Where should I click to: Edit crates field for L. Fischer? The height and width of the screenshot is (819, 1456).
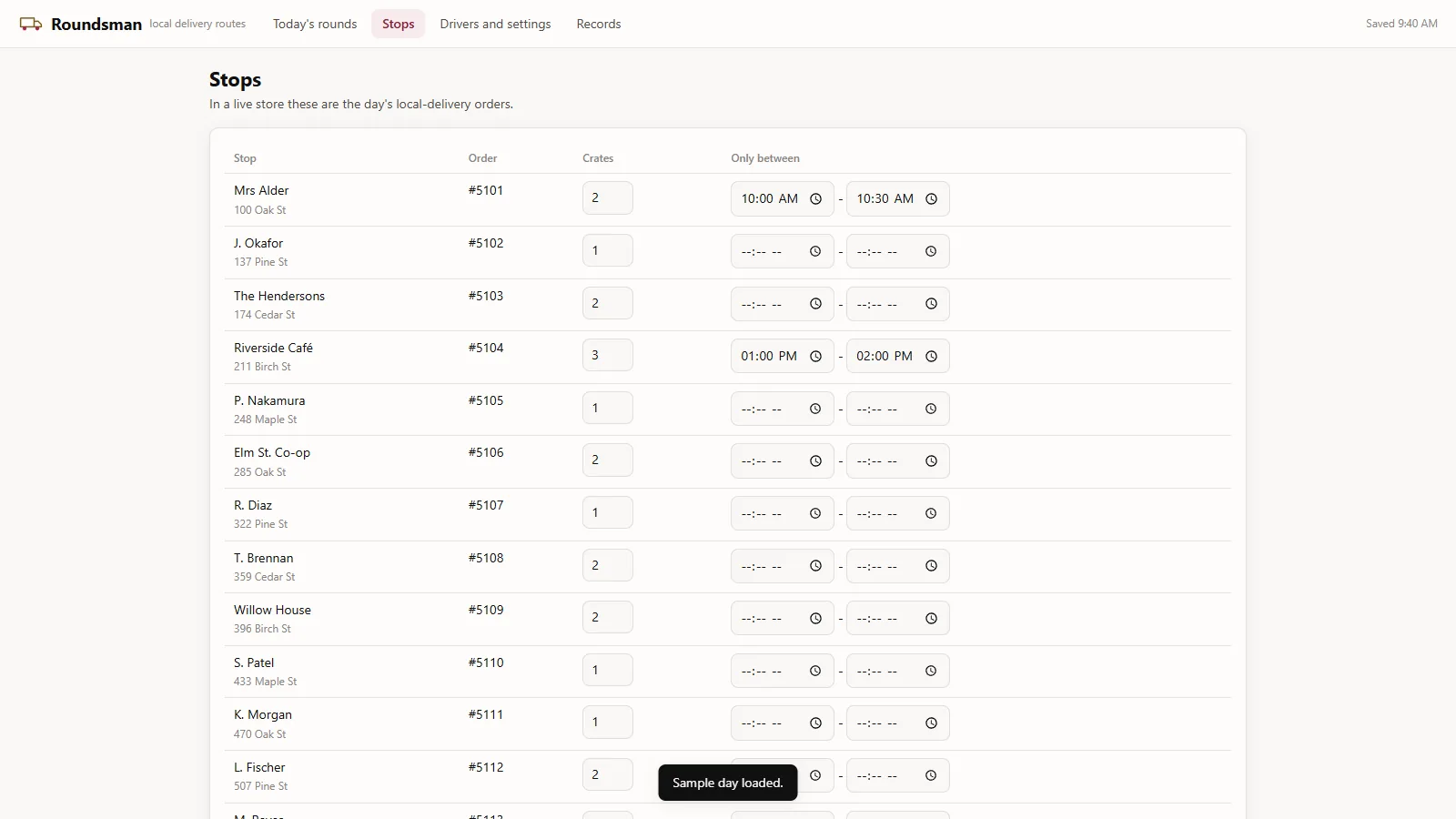[608, 775]
